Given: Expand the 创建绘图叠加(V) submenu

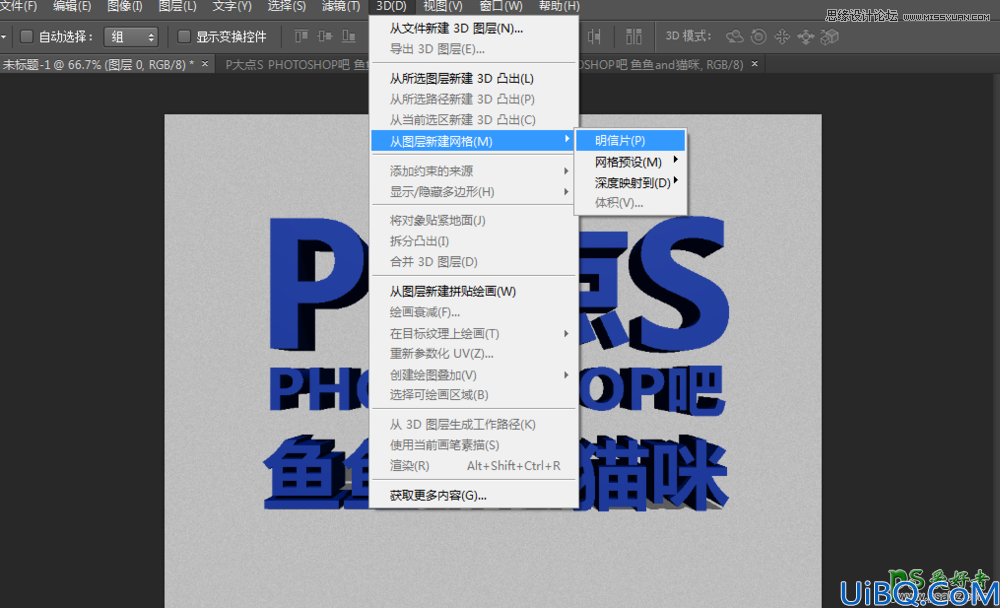Looking at the screenshot, I should 474,374.
